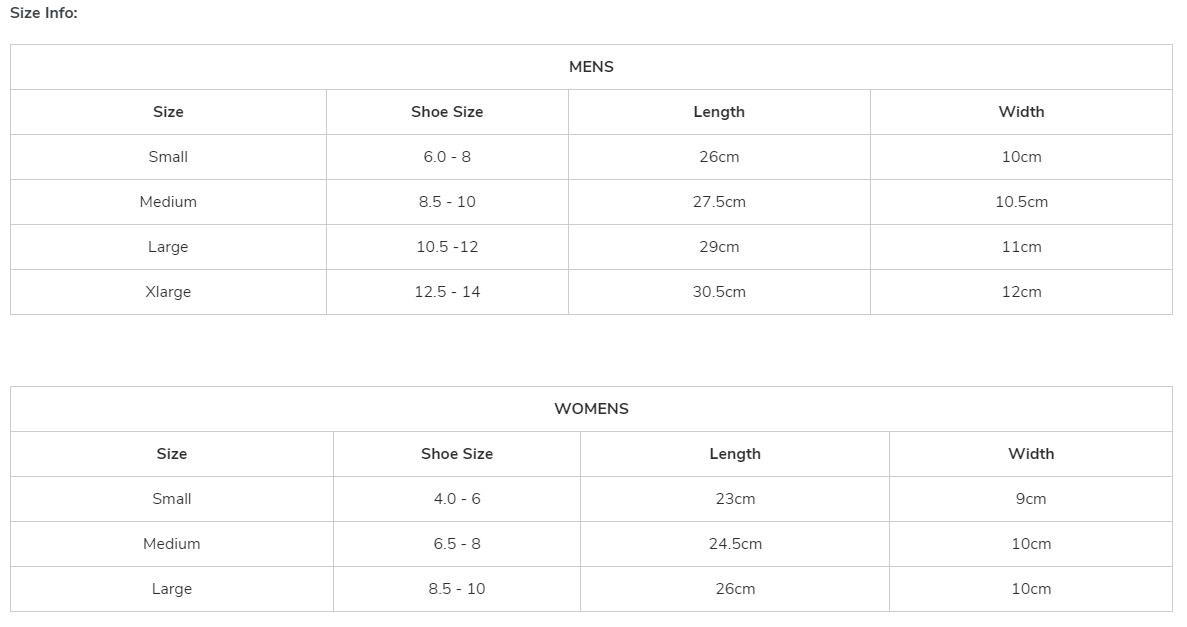
Task: Click the 6.0 - 8 shoe size cell
Action: click(447, 157)
